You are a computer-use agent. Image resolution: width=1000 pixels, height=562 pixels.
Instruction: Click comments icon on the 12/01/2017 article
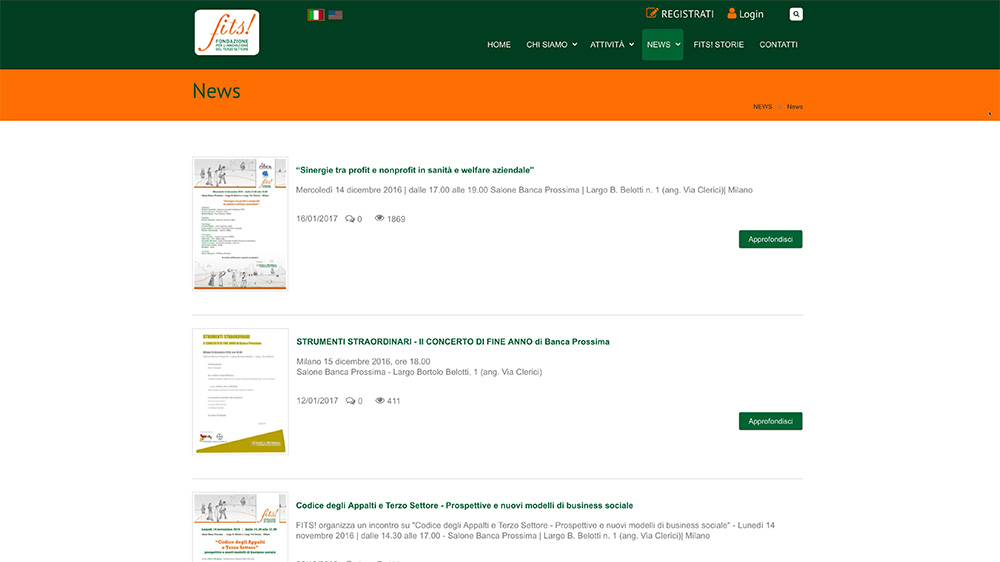[350, 401]
